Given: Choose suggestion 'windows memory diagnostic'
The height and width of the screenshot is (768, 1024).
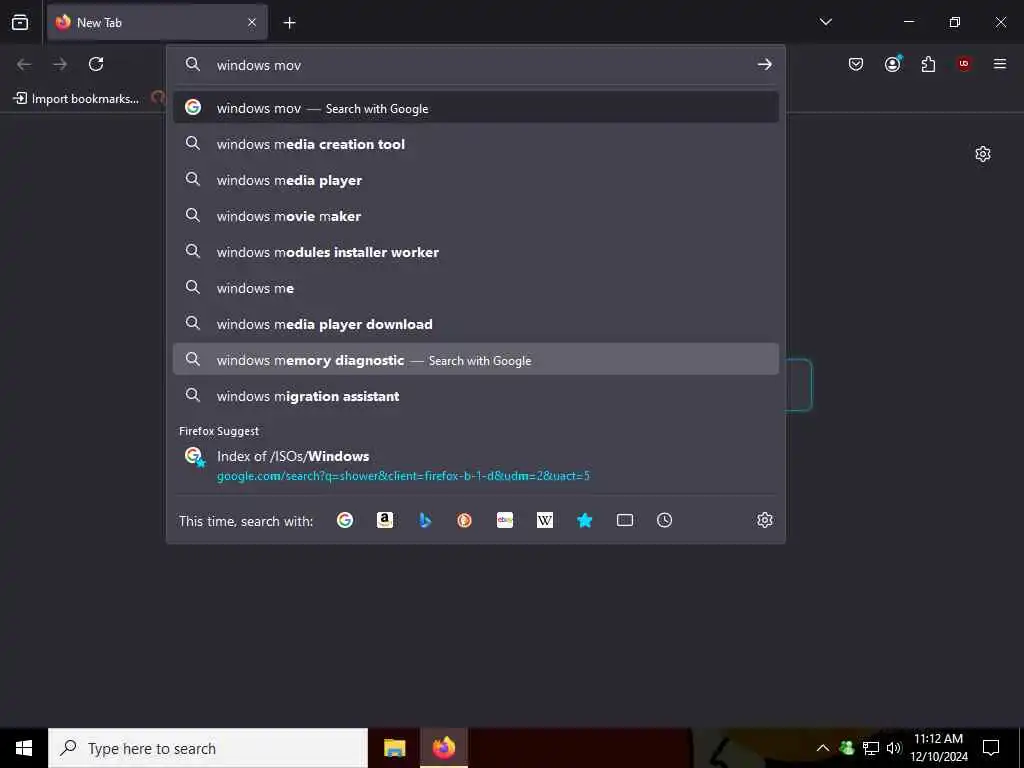Looking at the screenshot, I should [x=475, y=359].
